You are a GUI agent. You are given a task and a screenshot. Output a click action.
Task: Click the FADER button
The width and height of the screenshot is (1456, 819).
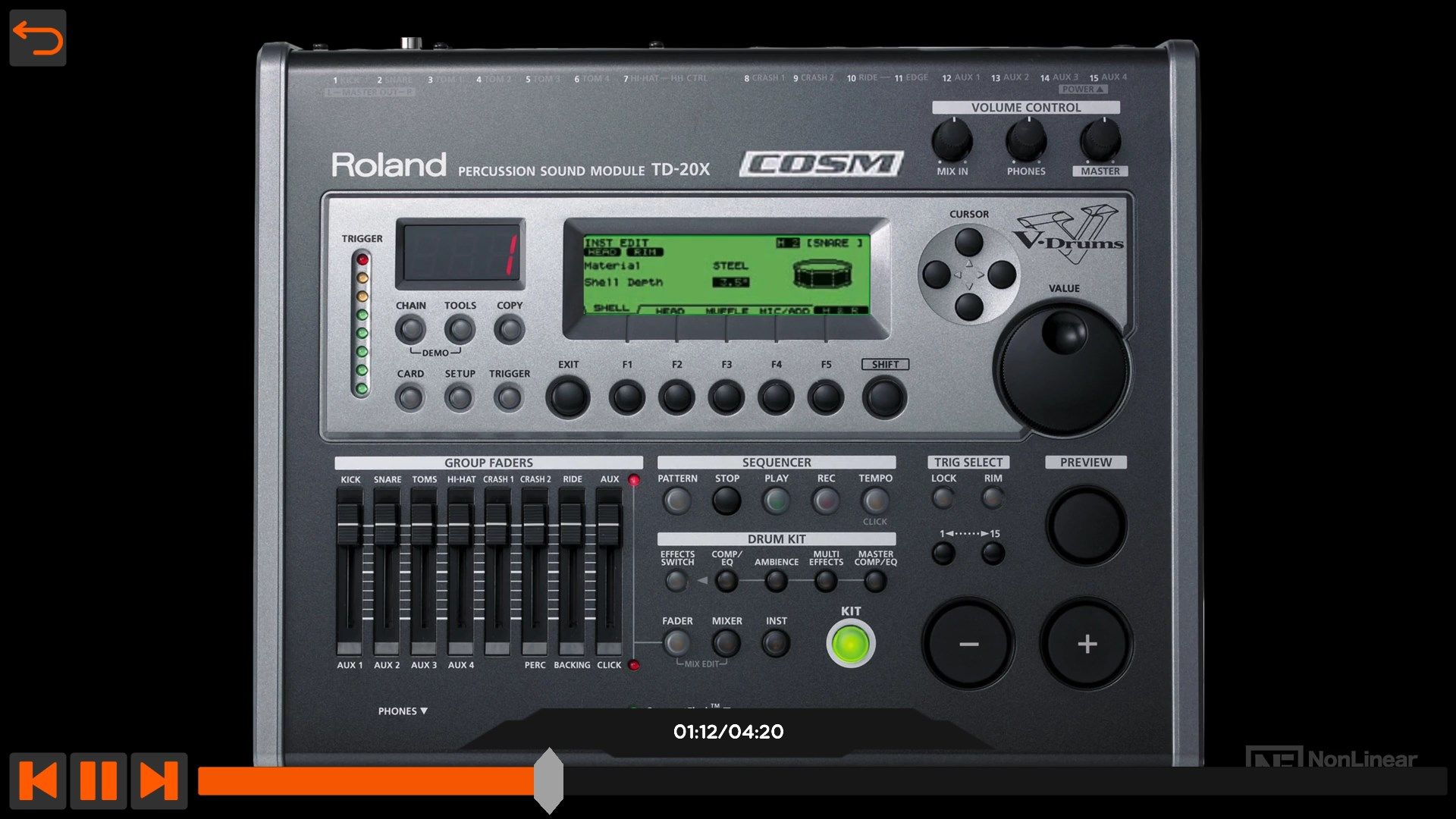pos(676,644)
